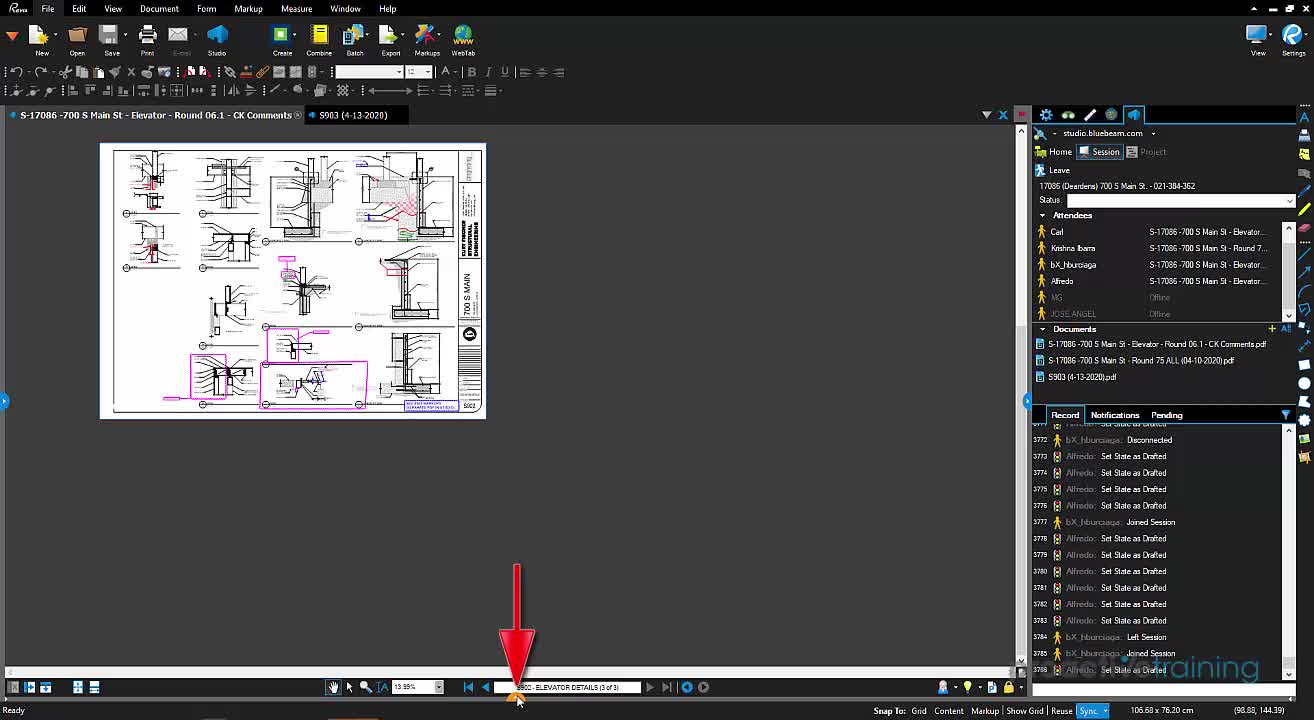The image size is (1314, 720).
Task: Collapse the Documents section
Action: click(1042, 329)
